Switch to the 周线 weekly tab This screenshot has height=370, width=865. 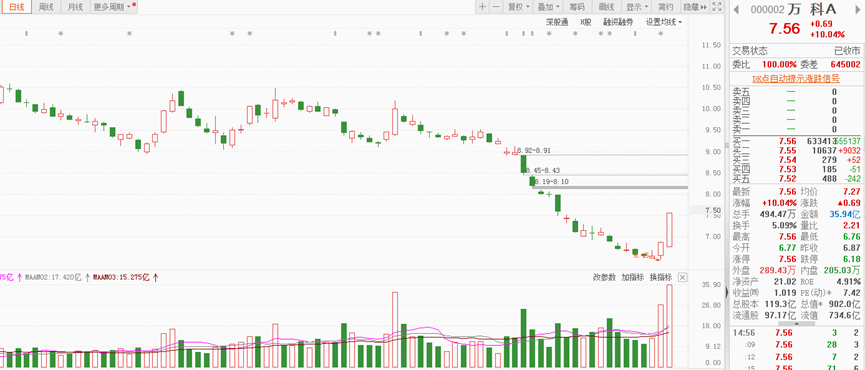coord(46,7)
